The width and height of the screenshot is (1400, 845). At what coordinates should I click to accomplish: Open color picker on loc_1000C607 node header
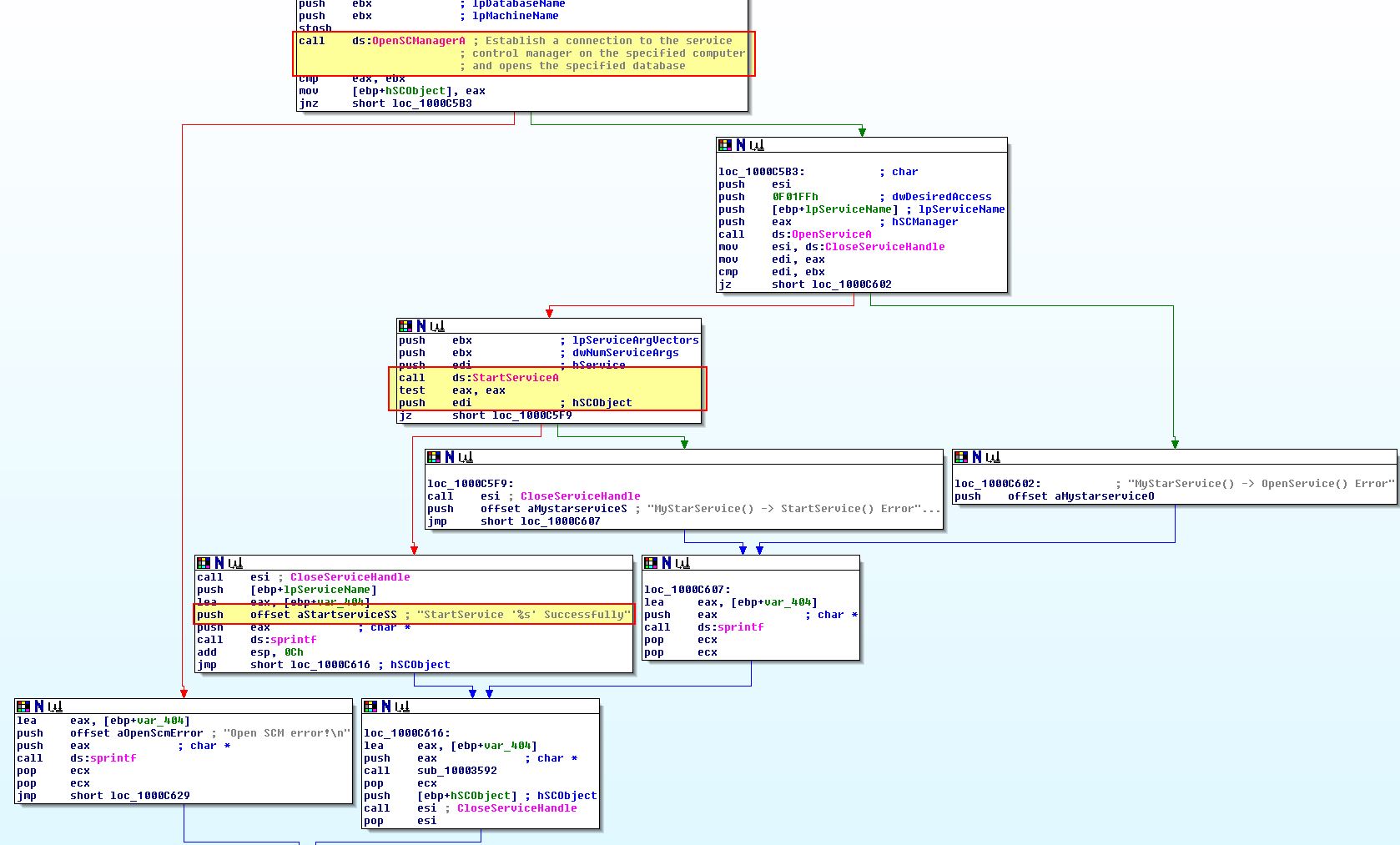pos(651,563)
